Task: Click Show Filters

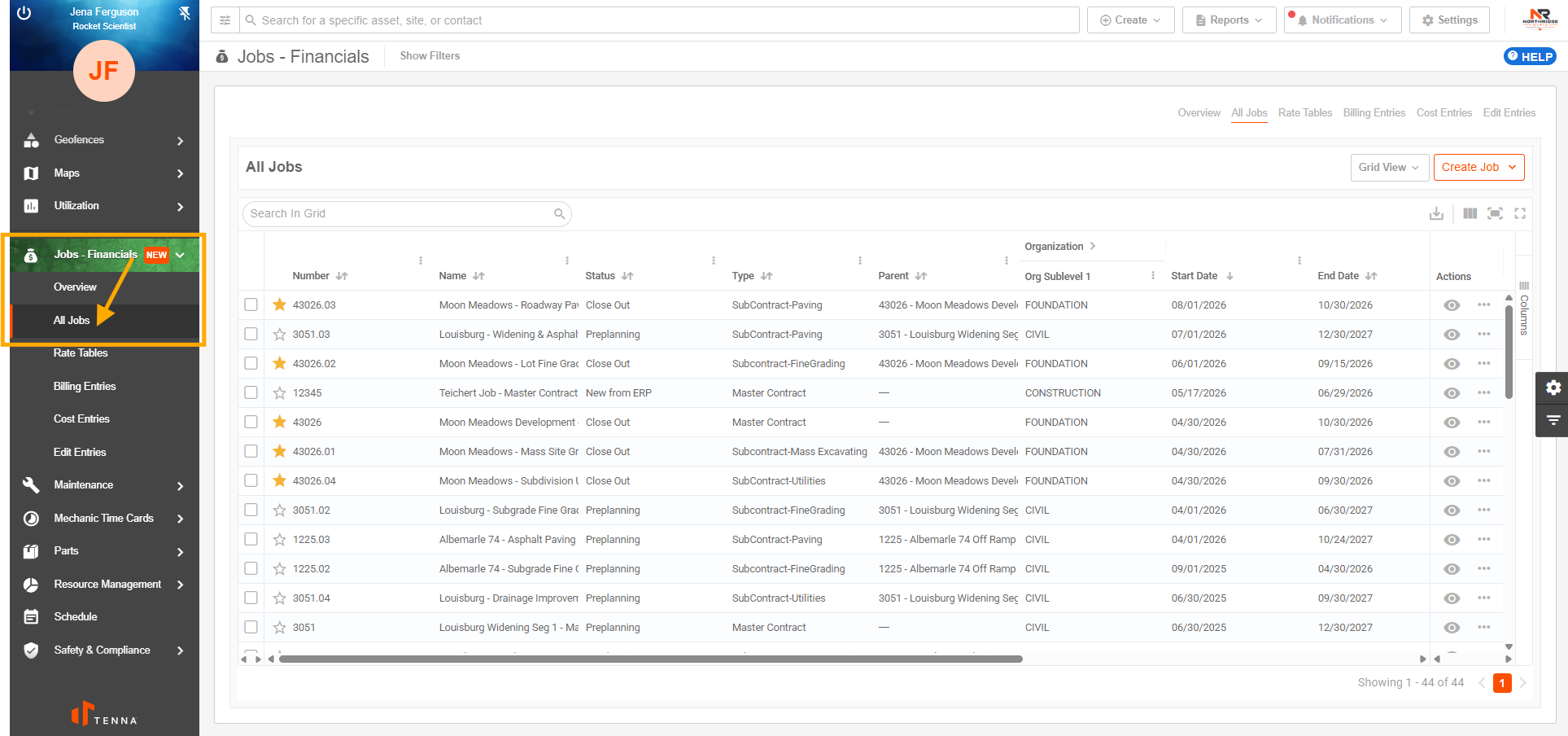Action: coord(430,56)
